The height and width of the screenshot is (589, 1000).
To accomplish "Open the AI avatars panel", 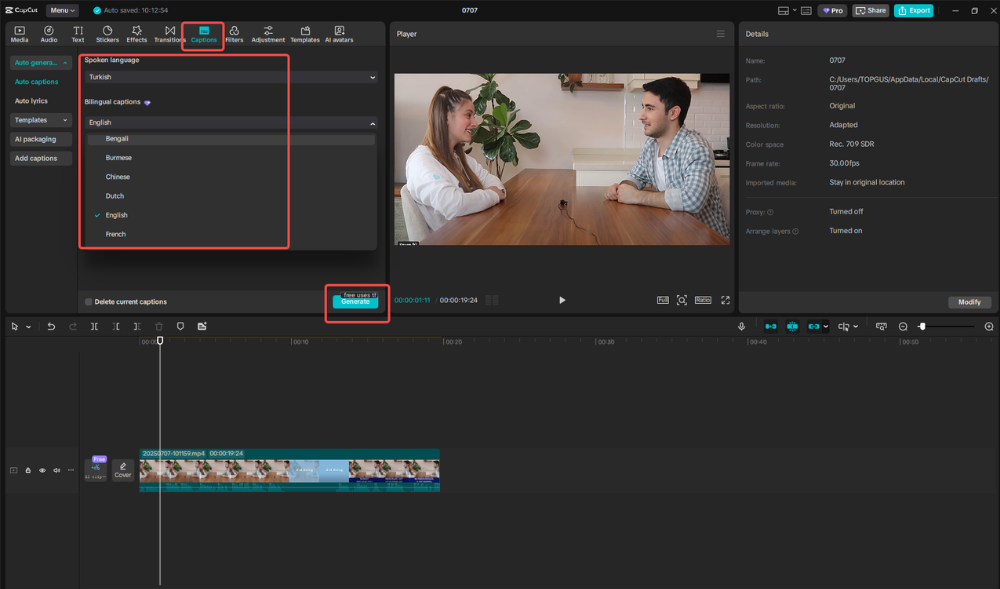I will coord(338,33).
